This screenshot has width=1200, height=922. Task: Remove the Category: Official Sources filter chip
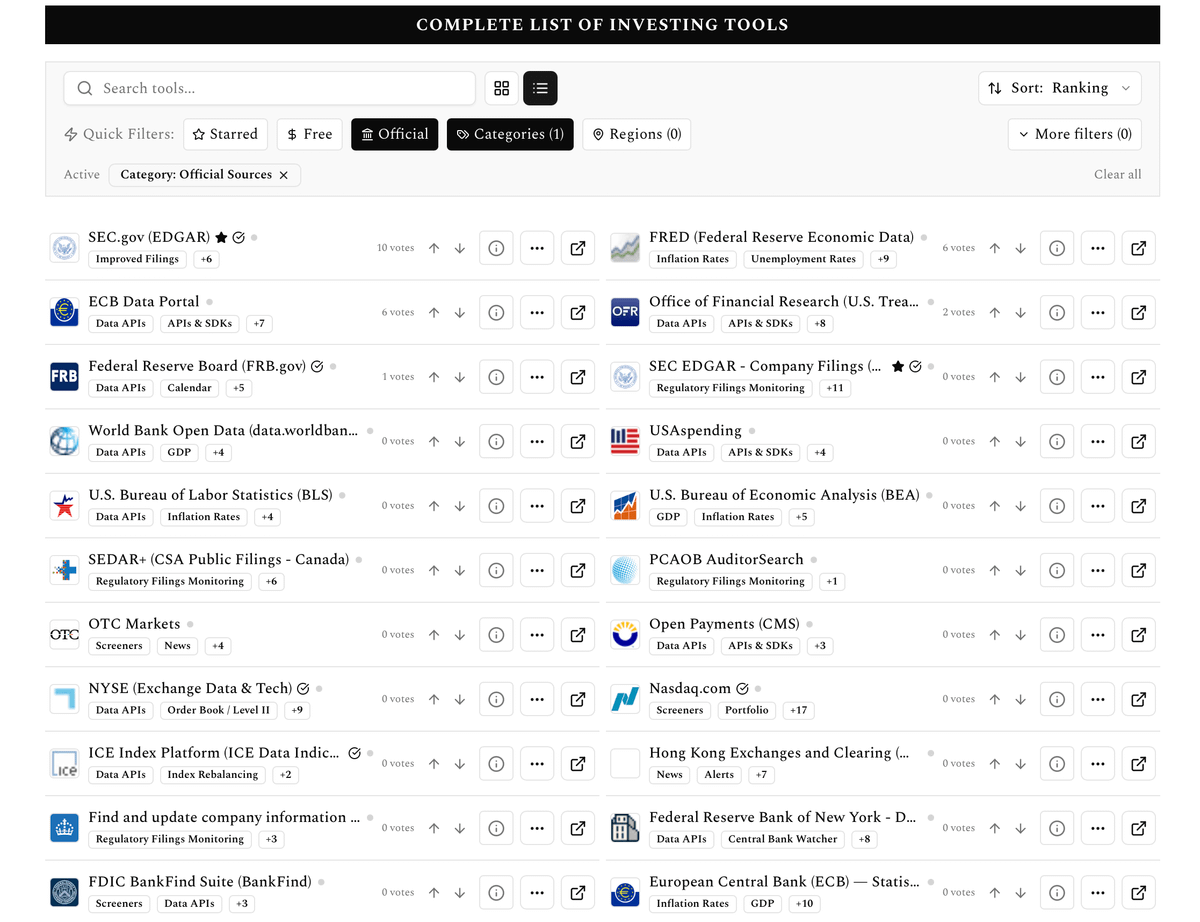pyautogui.click(x=283, y=175)
